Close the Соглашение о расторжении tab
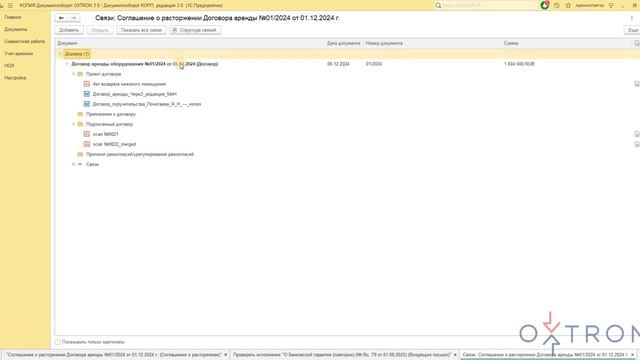Screen dimensions: 640x360 point(226,355)
